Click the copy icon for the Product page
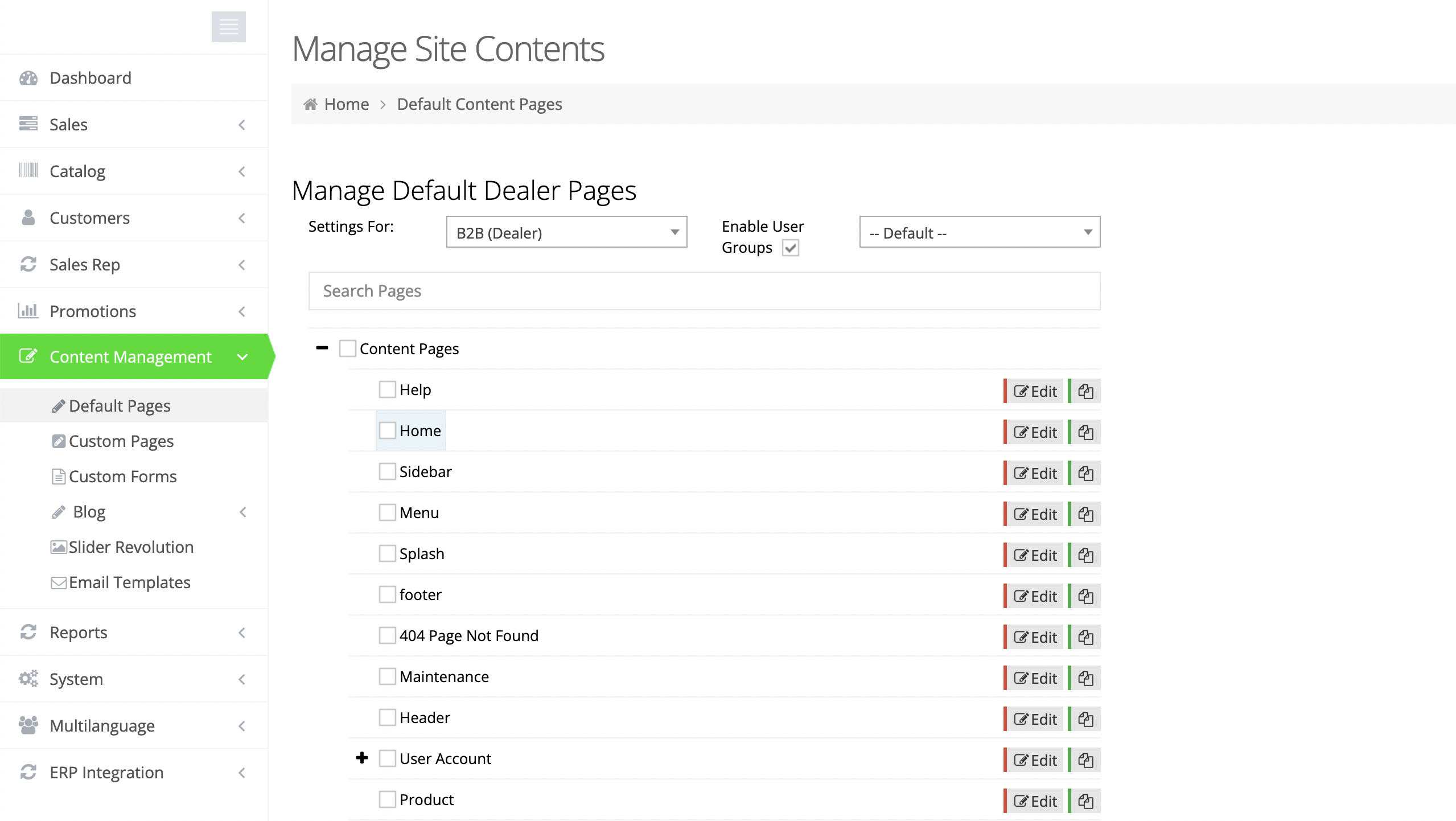1456x821 pixels. pos(1085,801)
